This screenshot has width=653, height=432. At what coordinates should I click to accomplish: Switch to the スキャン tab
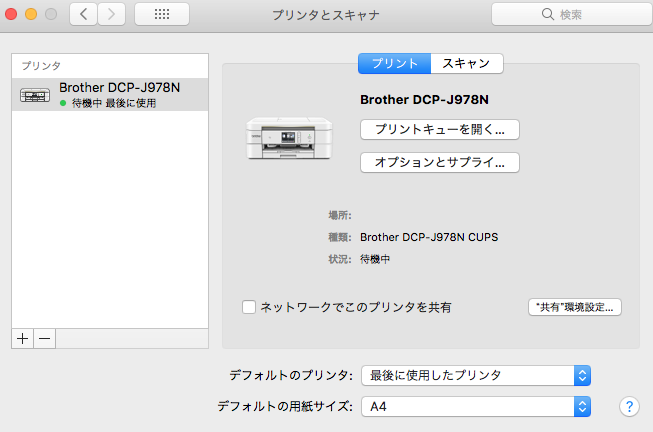click(x=467, y=63)
